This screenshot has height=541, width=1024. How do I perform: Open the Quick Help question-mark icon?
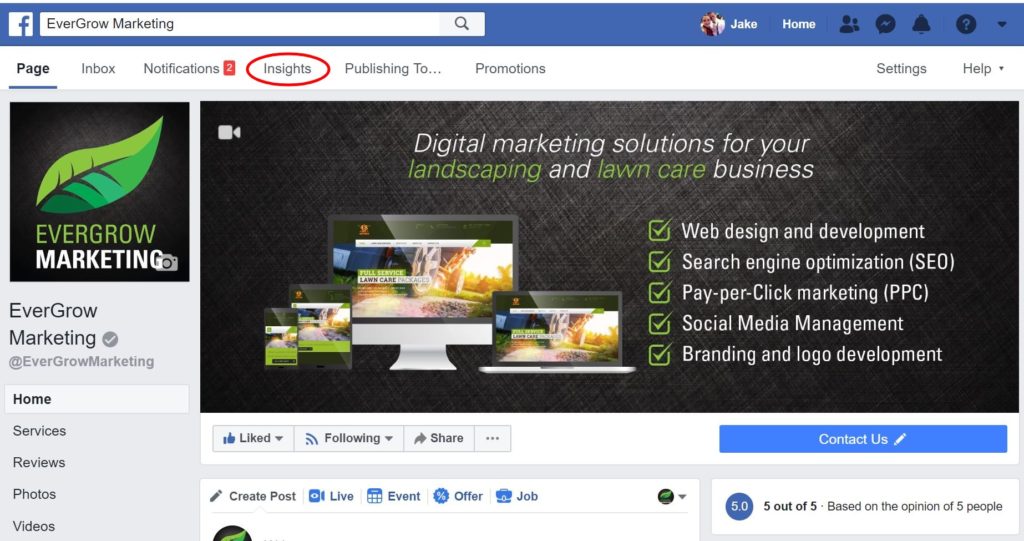coord(966,24)
